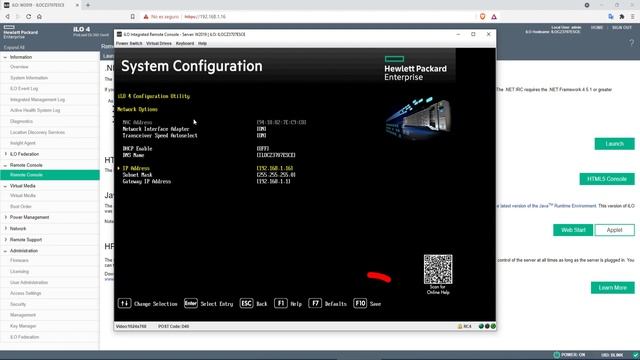Open the Integrated Management Log
The image size is (640, 360).
point(38,100)
